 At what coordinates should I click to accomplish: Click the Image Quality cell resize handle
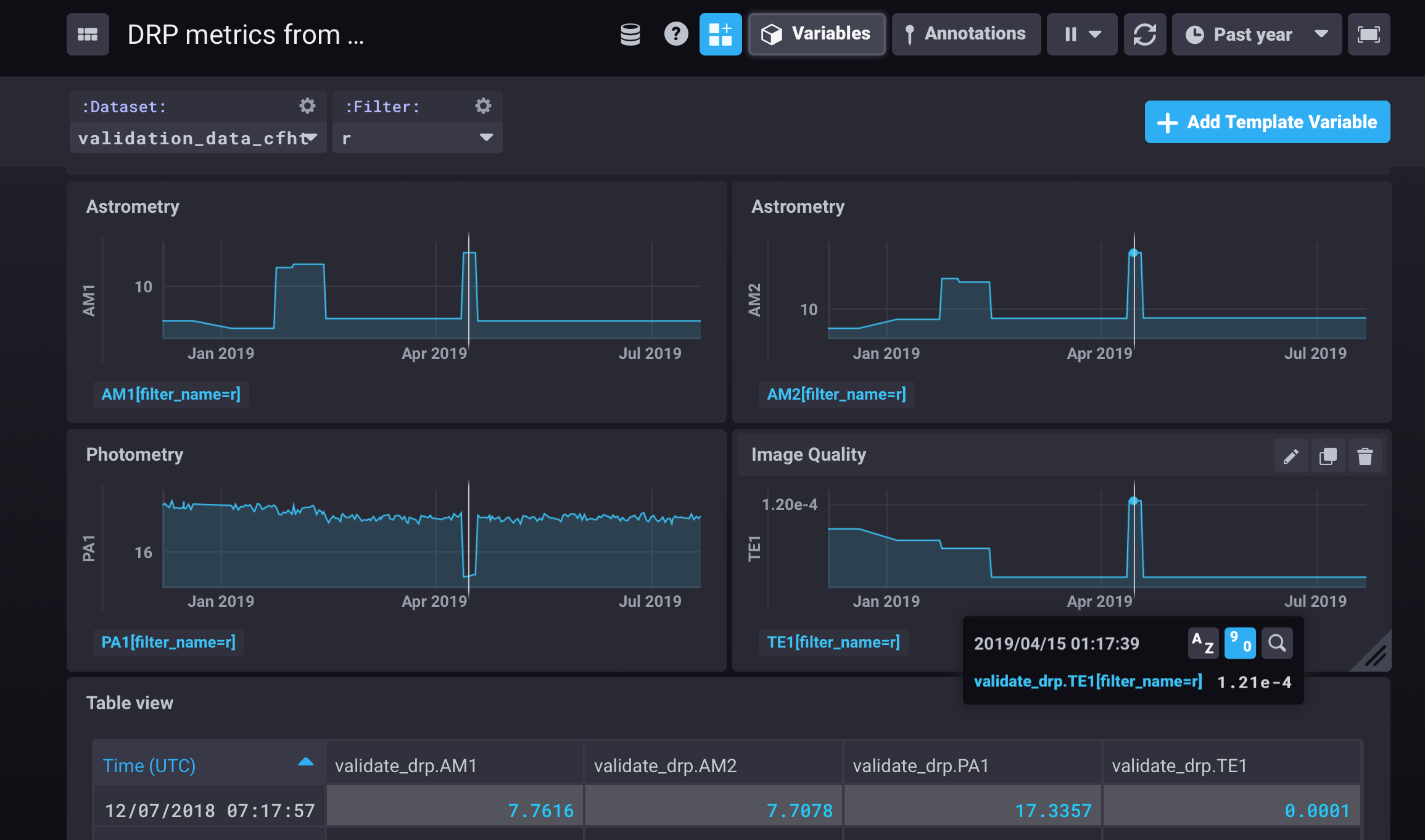(1374, 655)
